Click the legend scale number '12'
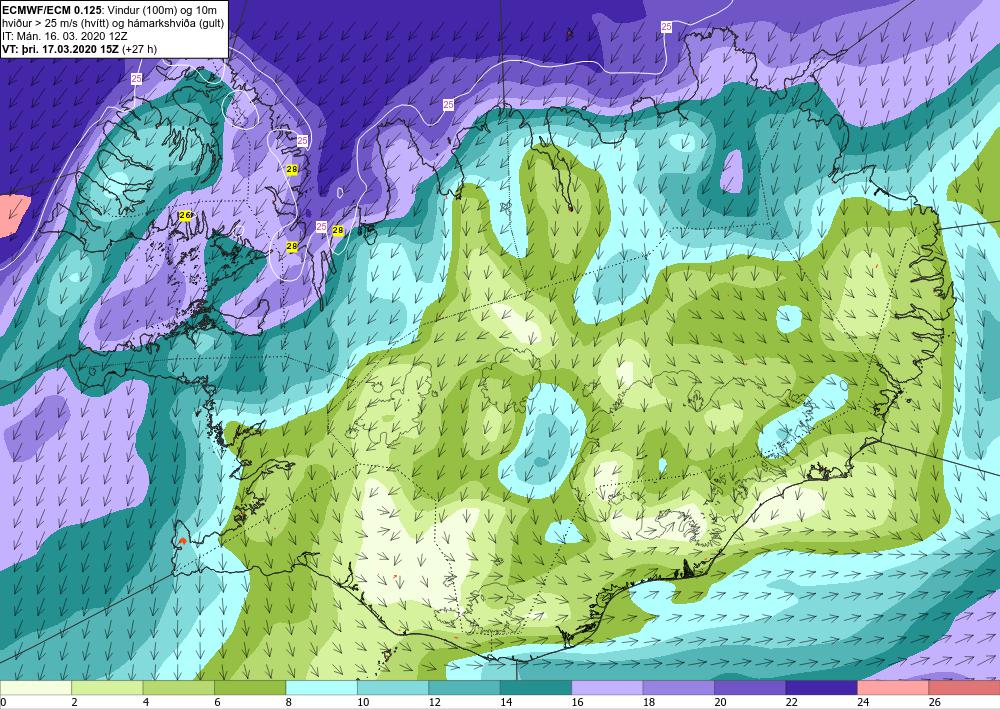The width and height of the screenshot is (1000, 709). click(x=434, y=702)
